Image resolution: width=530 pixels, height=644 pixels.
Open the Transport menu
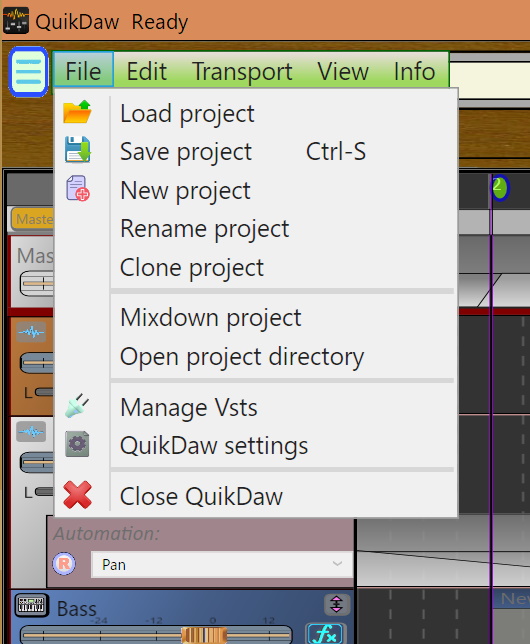(242, 71)
